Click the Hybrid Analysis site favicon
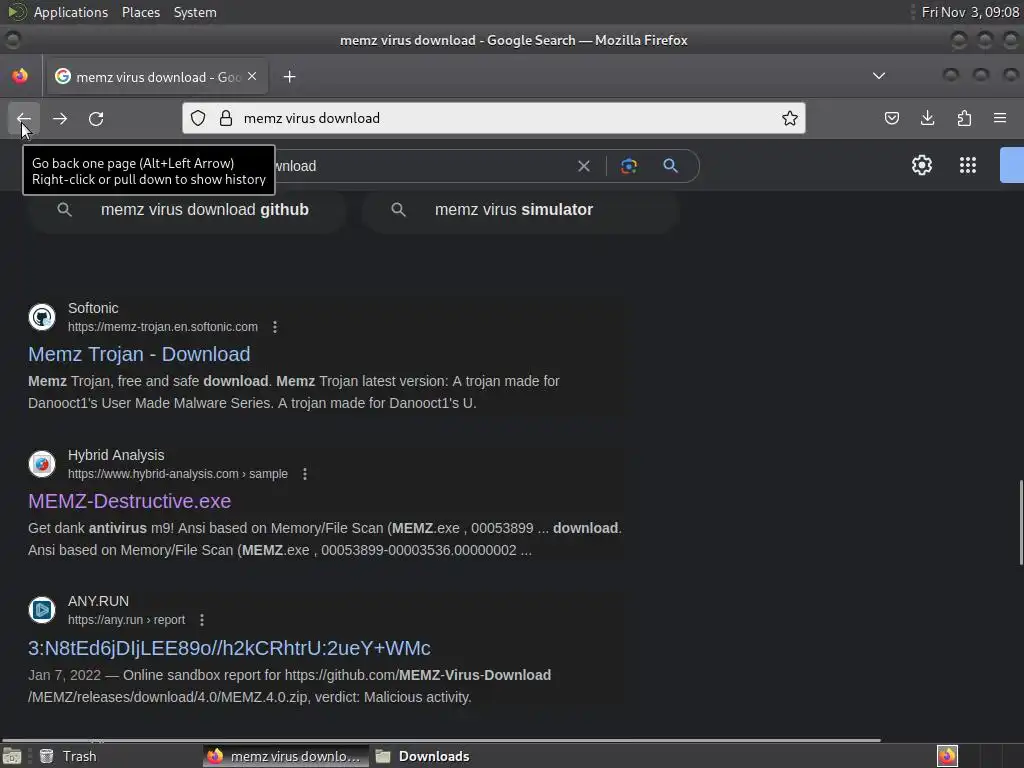The width and height of the screenshot is (1024, 768). 42,464
